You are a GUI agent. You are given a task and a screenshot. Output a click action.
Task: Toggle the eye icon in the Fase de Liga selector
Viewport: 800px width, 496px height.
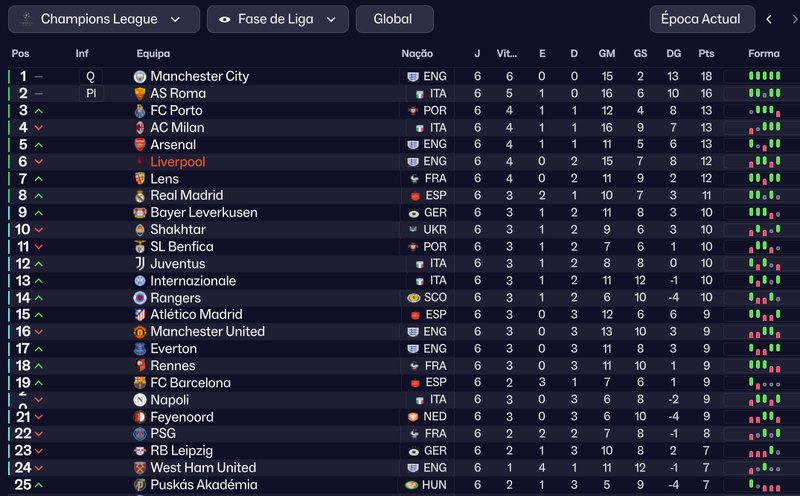pos(224,19)
